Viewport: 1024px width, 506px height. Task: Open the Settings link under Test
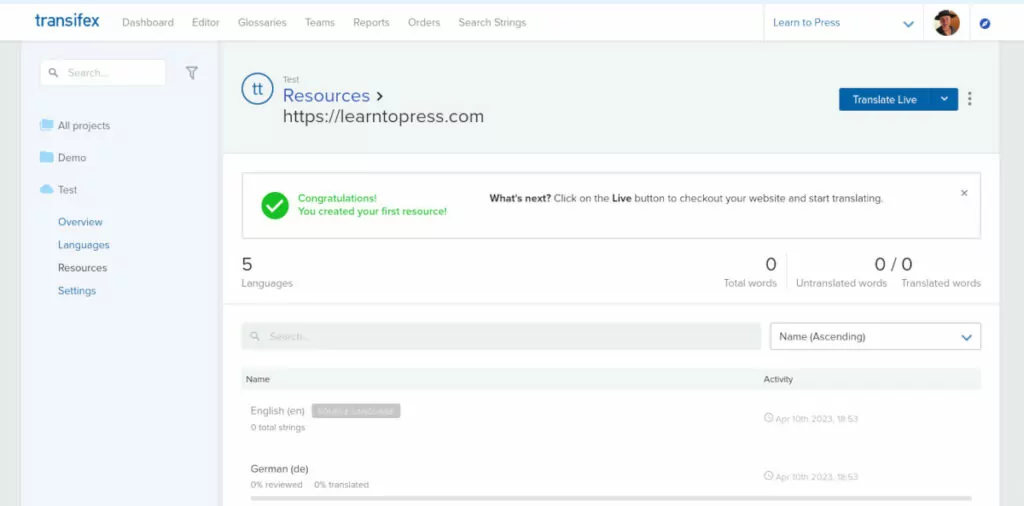click(x=77, y=291)
